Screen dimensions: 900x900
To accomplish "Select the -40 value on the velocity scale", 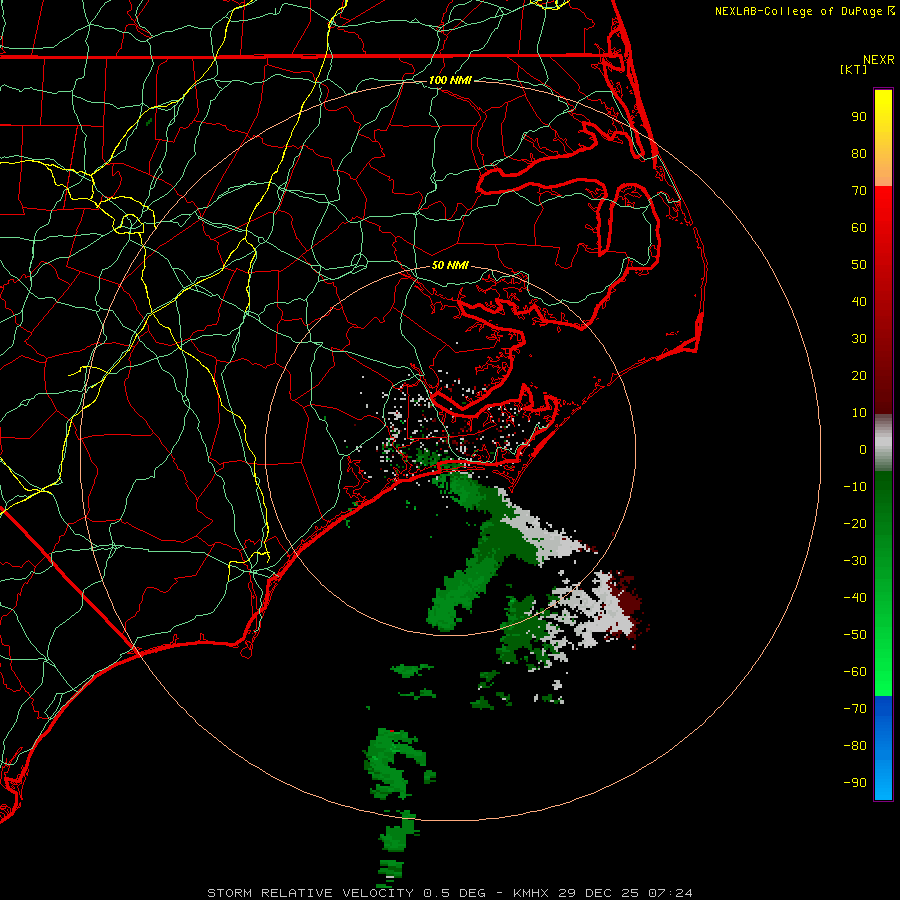I will pos(855,598).
